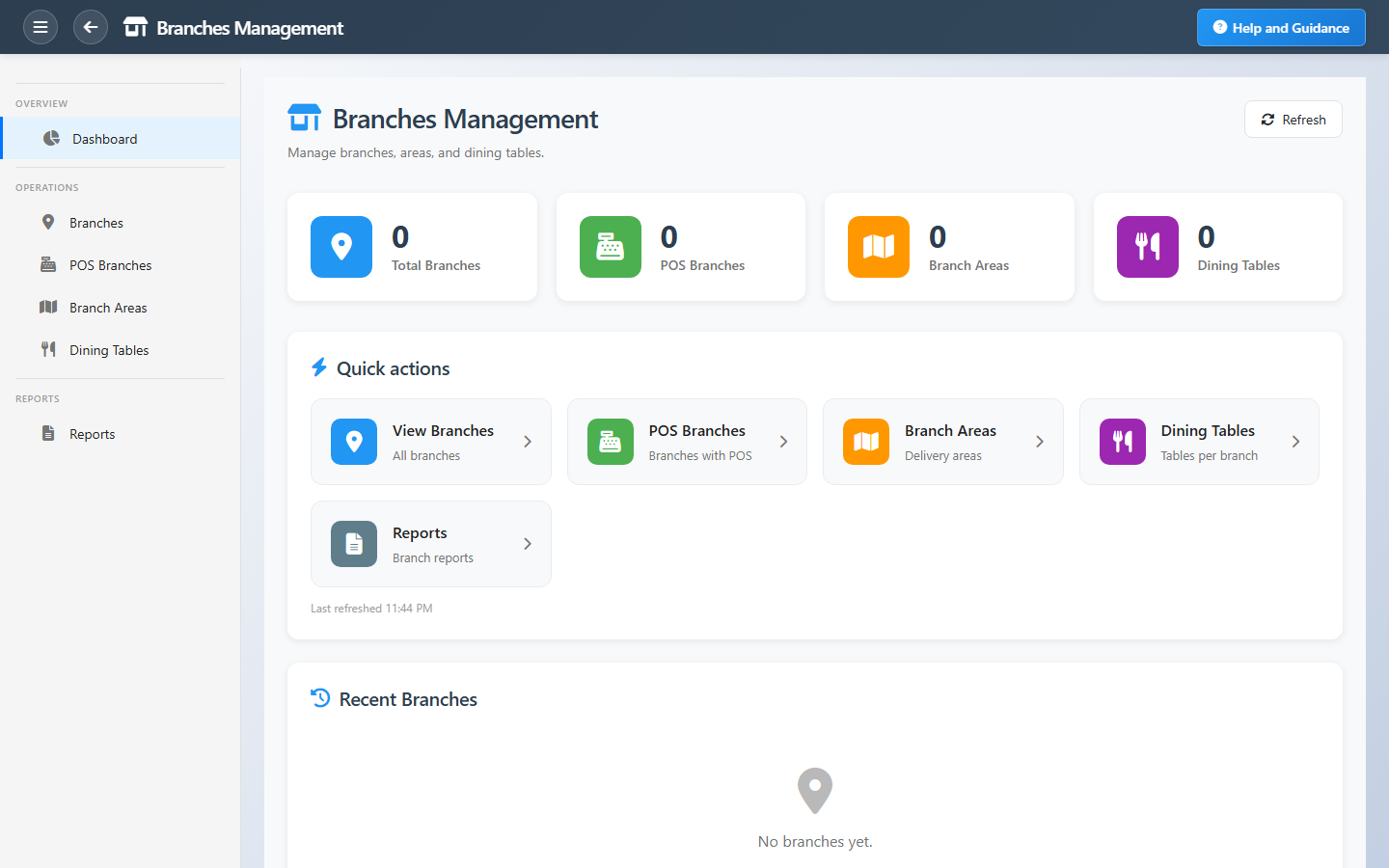Click the document icon beside Reports in sidebar
The height and width of the screenshot is (868, 1389).
pos(48,433)
